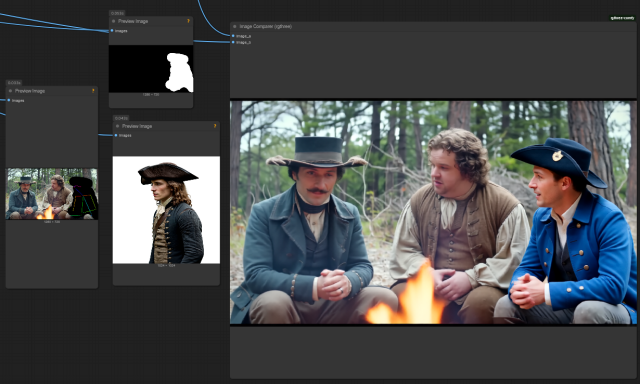This screenshot has height=384, width=640.
Task: Click the help icon on the tricorn hat Preview Image node
Action: [215, 126]
